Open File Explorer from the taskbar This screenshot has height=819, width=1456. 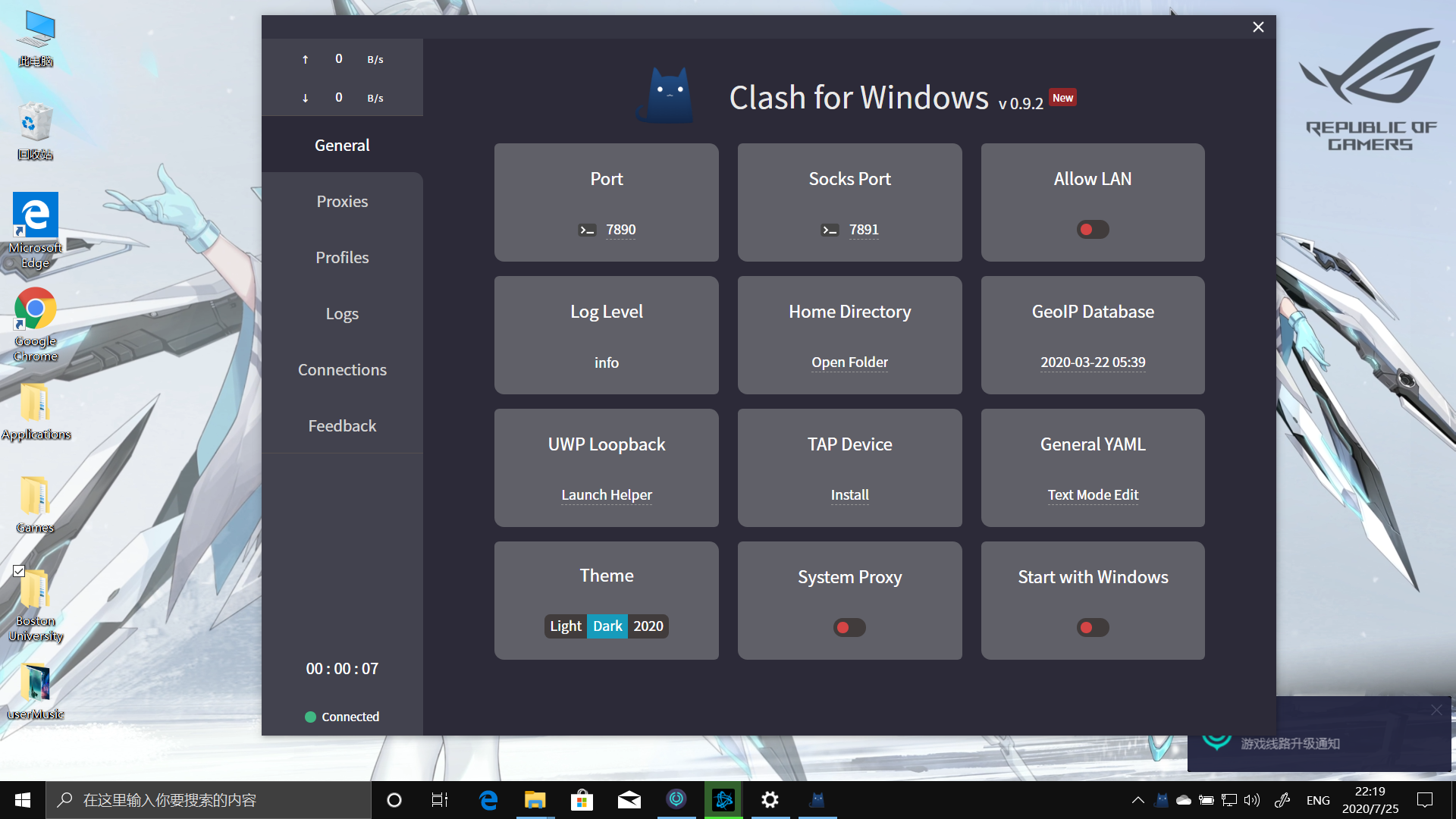coord(535,800)
